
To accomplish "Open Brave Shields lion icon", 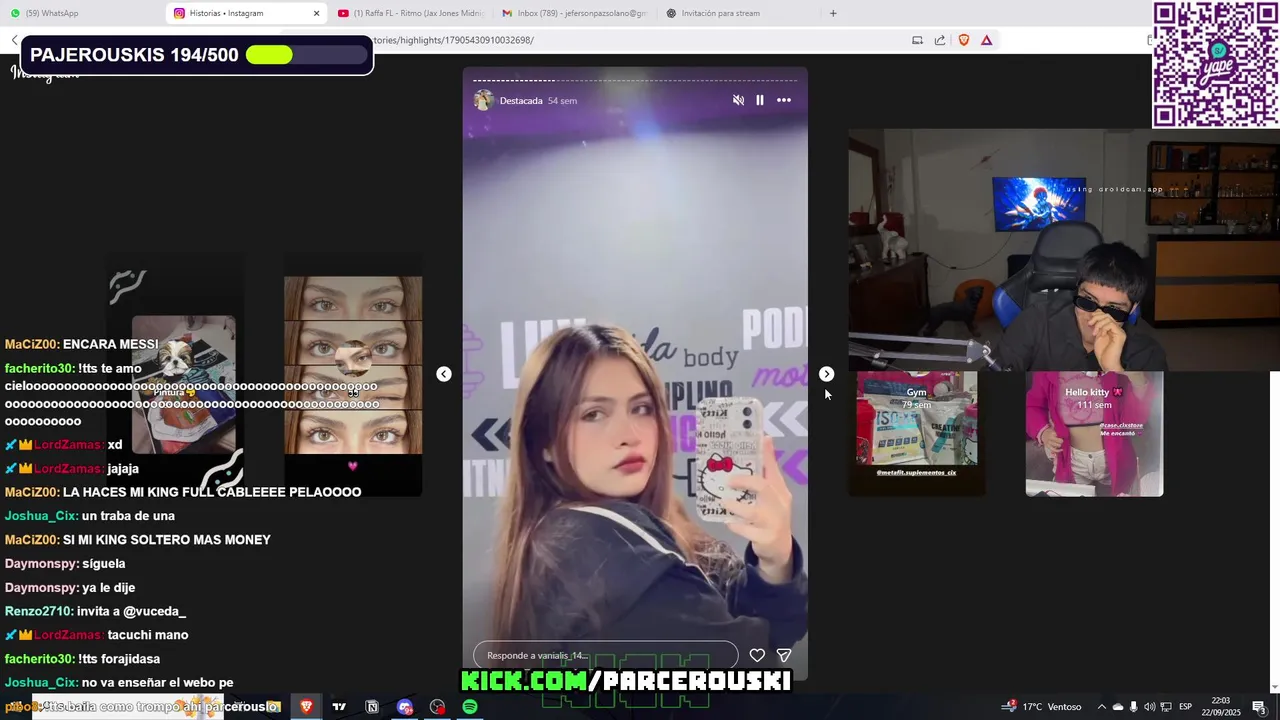I will [x=964, y=40].
